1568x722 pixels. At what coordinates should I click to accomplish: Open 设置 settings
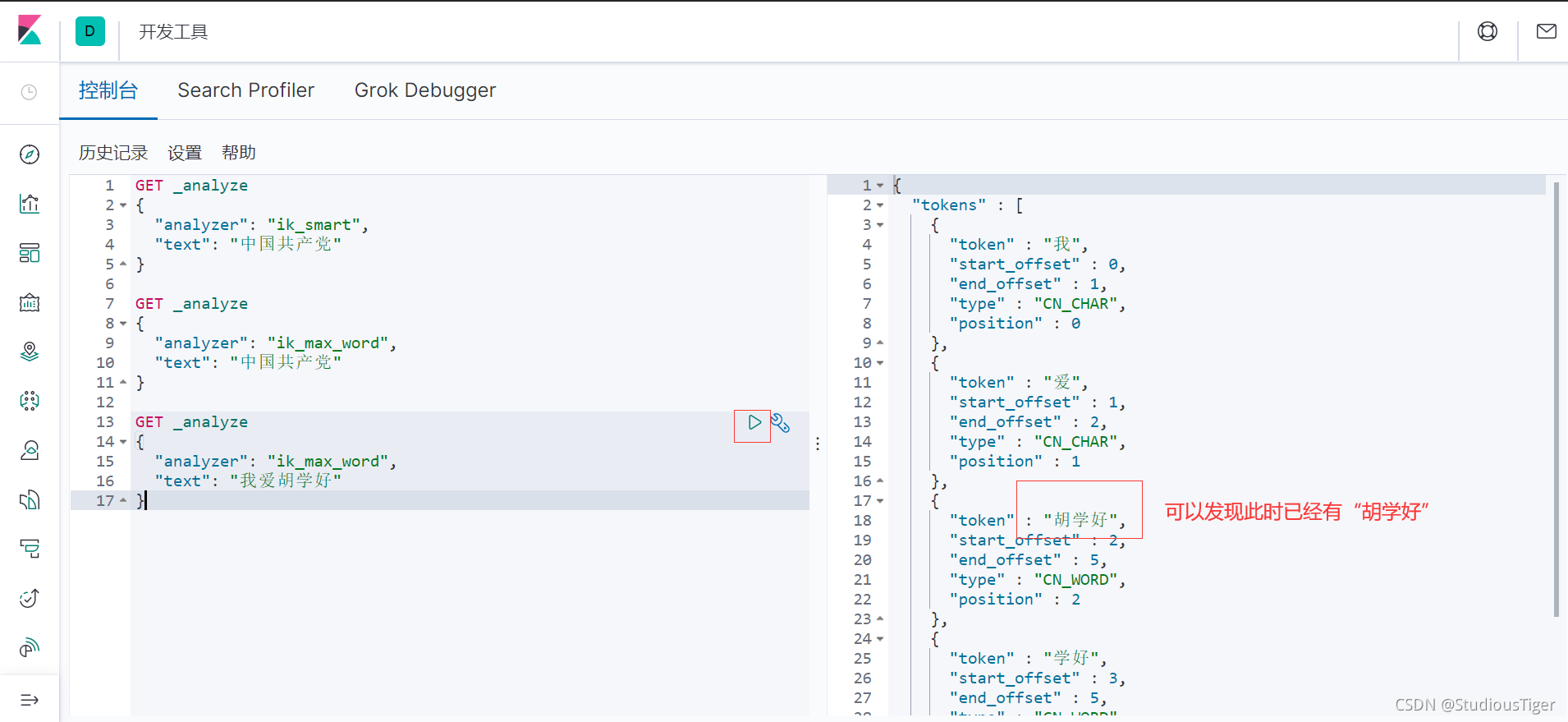[185, 153]
